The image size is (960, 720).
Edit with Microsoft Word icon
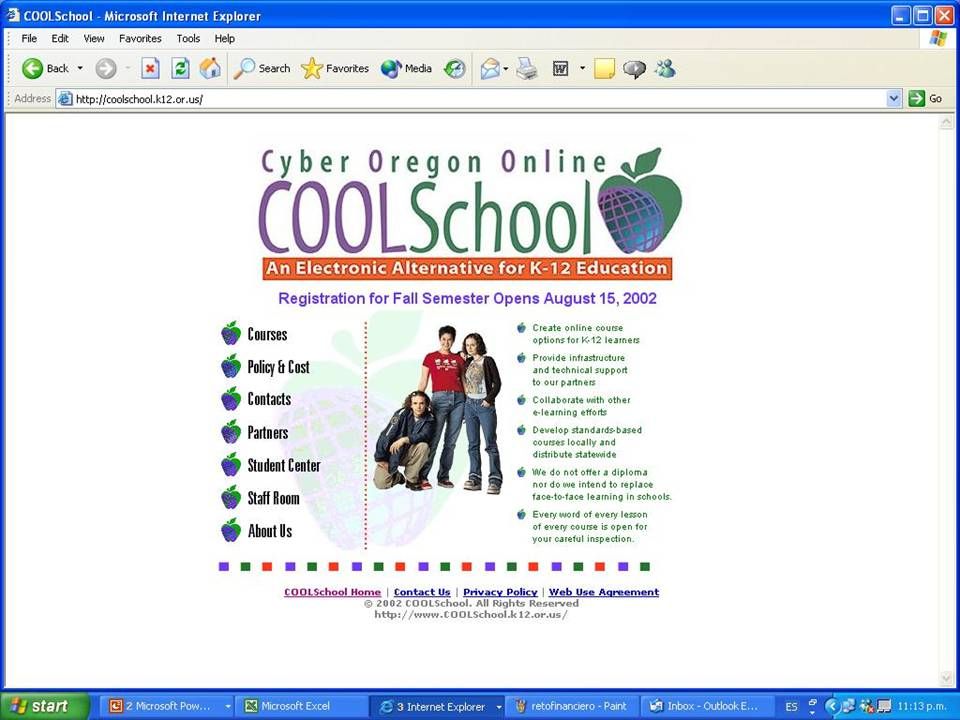click(x=560, y=69)
